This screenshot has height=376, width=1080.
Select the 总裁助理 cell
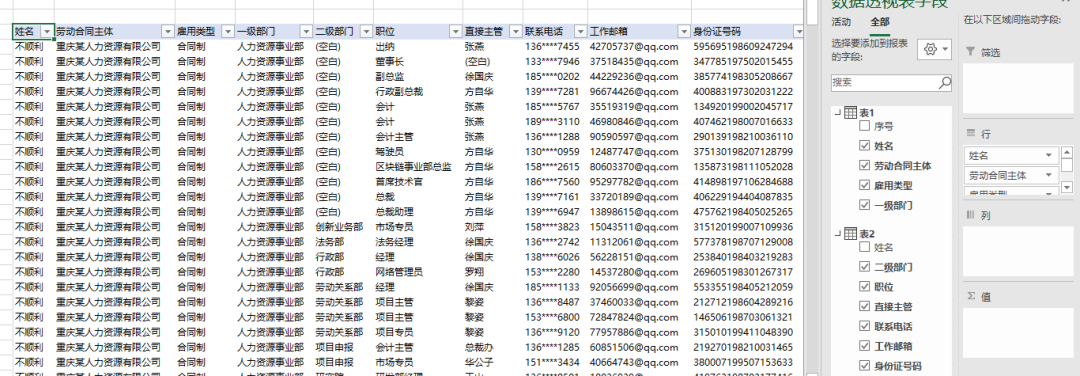click(x=418, y=211)
